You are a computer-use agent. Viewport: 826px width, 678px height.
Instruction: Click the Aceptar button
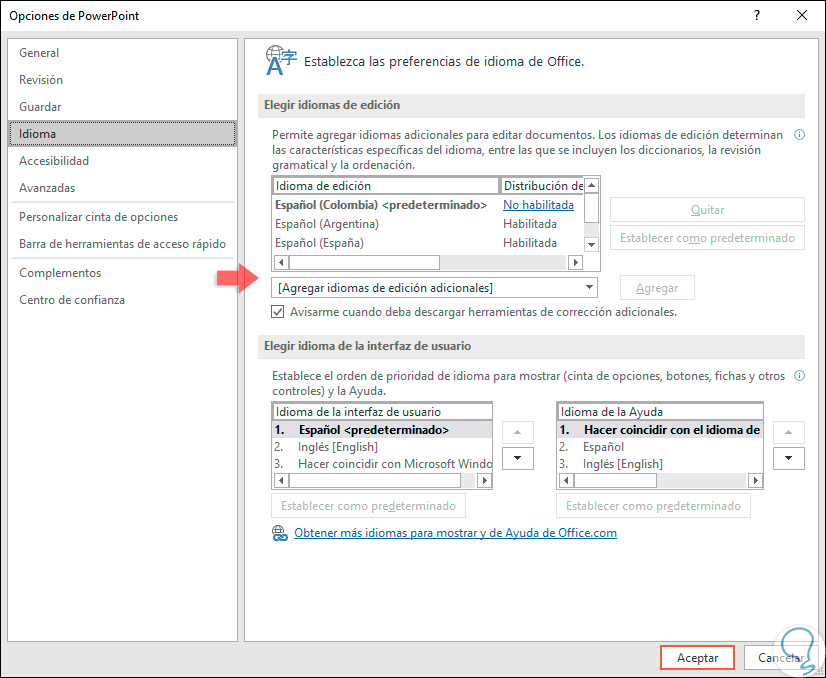point(697,657)
